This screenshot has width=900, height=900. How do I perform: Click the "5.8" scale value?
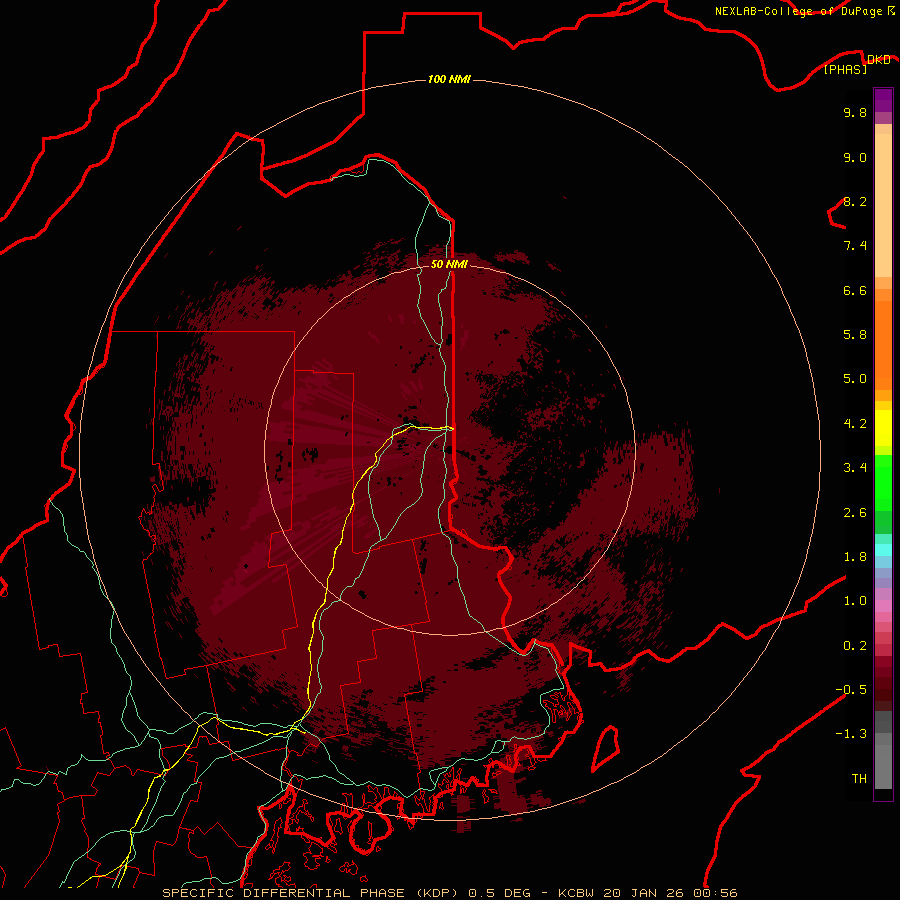click(x=855, y=335)
